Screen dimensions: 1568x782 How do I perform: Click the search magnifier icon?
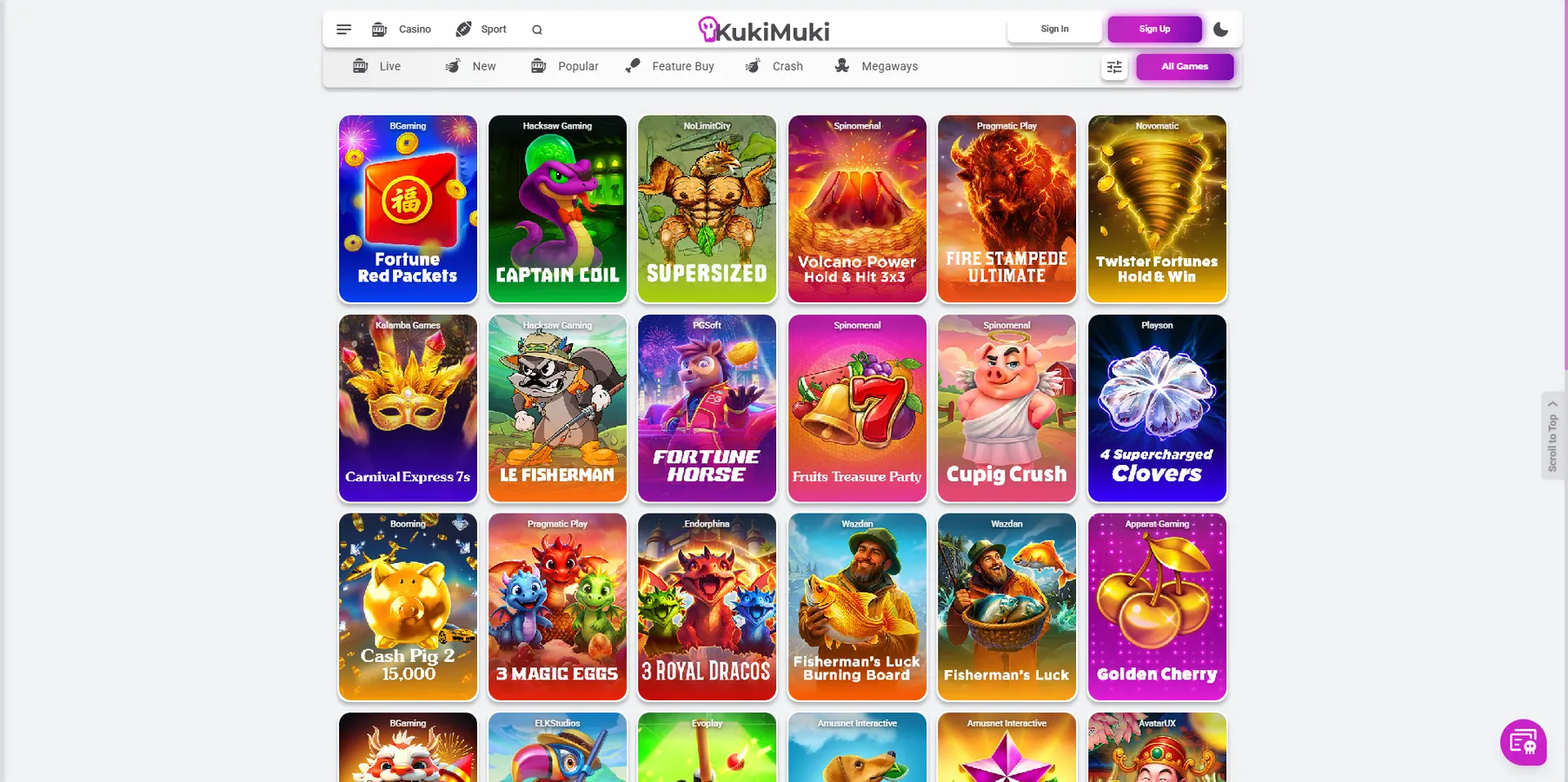537,30
